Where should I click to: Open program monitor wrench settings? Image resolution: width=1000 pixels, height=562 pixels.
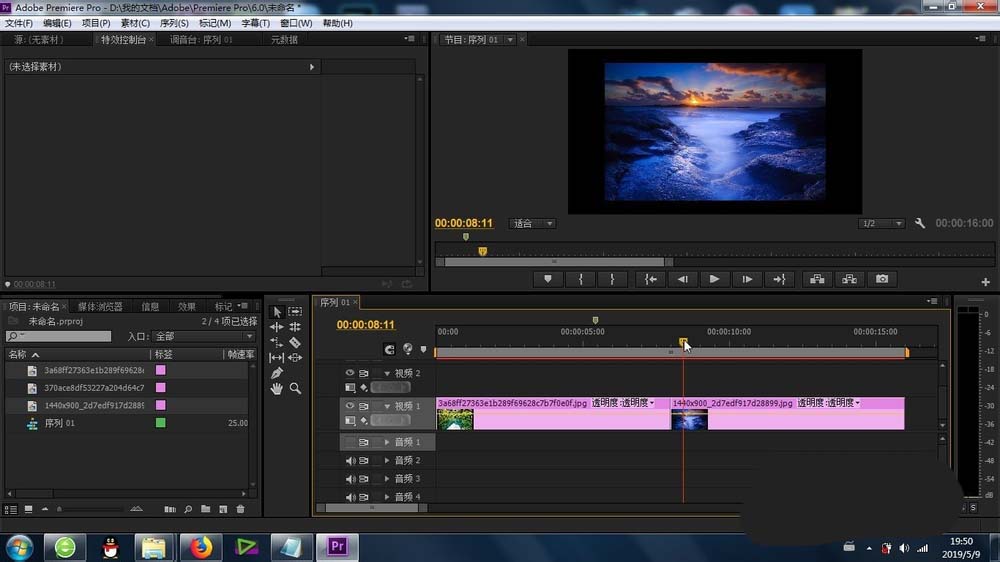[x=920, y=223]
